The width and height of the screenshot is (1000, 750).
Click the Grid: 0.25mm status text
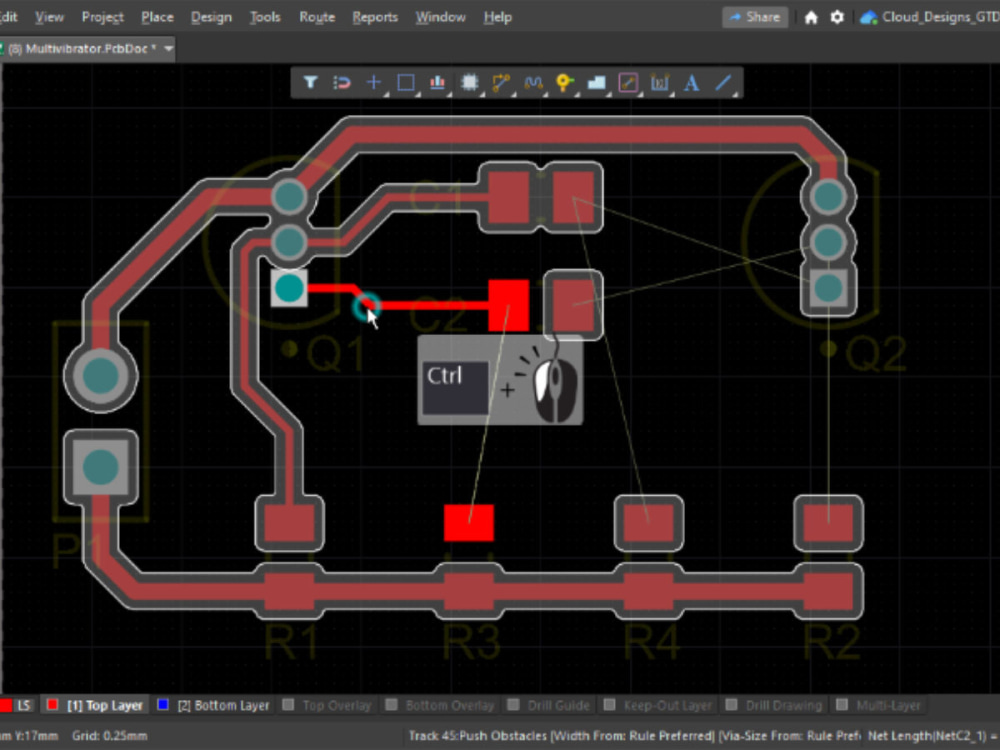109,736
